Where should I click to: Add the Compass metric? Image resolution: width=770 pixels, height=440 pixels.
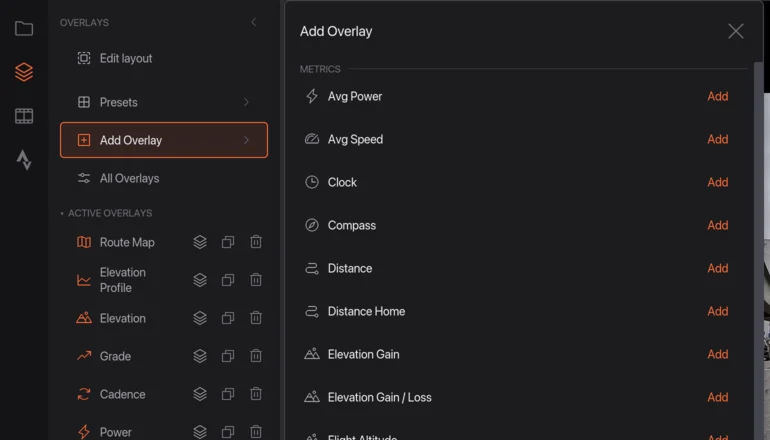[717, 225]
